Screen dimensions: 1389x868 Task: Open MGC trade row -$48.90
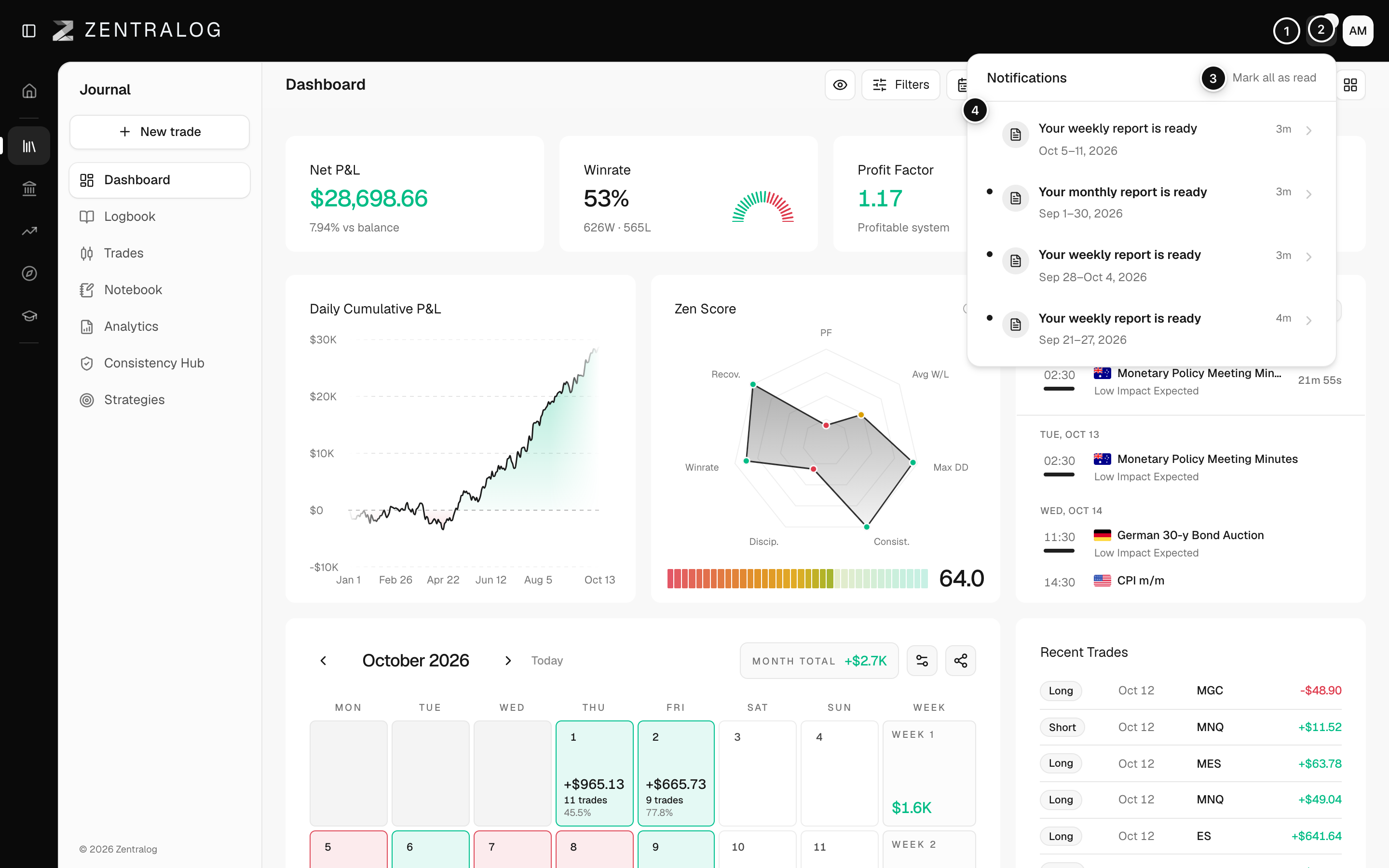click(1190, 691)
